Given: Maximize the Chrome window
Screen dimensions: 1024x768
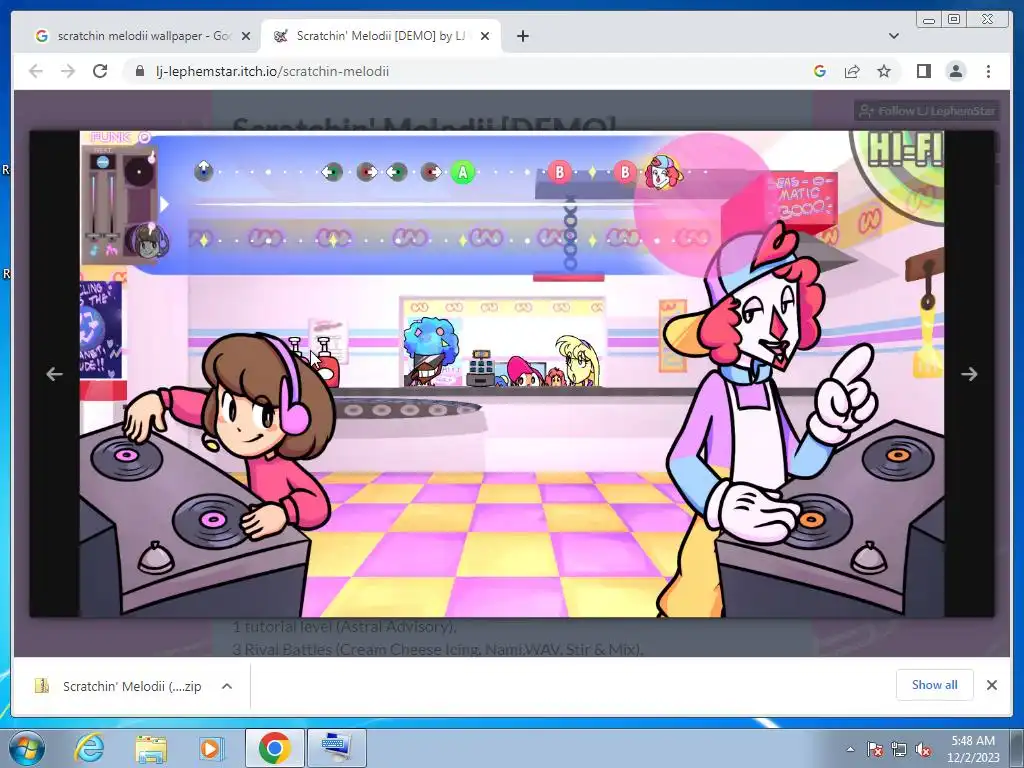Looking at the screenshot, I should (954, 20).
